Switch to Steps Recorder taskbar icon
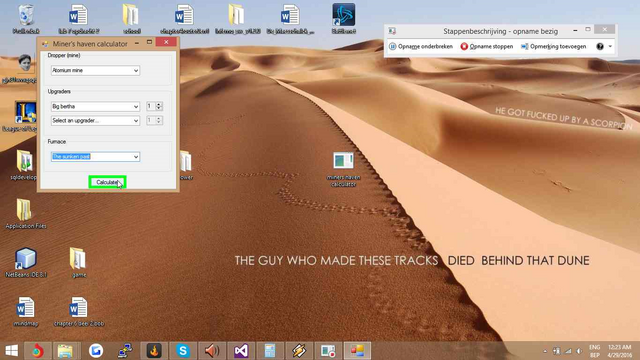Image resolution: width=640 pixels, height=360 pixels. point(328,351)
